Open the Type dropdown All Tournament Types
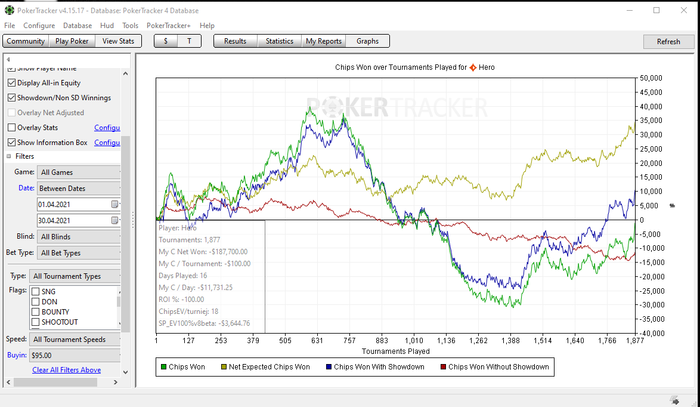 (x=75, y=276)
